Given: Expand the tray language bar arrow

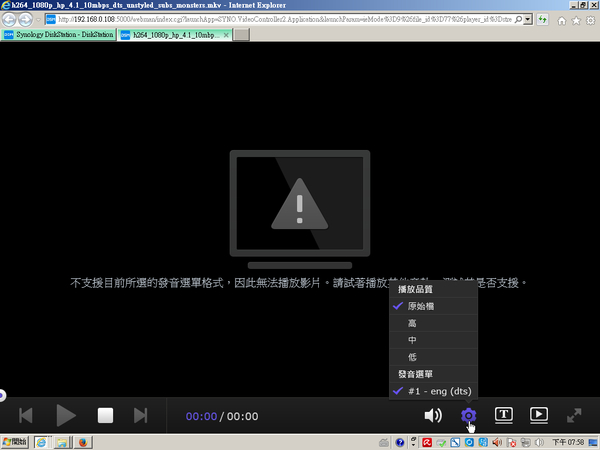Looking at the screenshot, I should pos(413,443).
